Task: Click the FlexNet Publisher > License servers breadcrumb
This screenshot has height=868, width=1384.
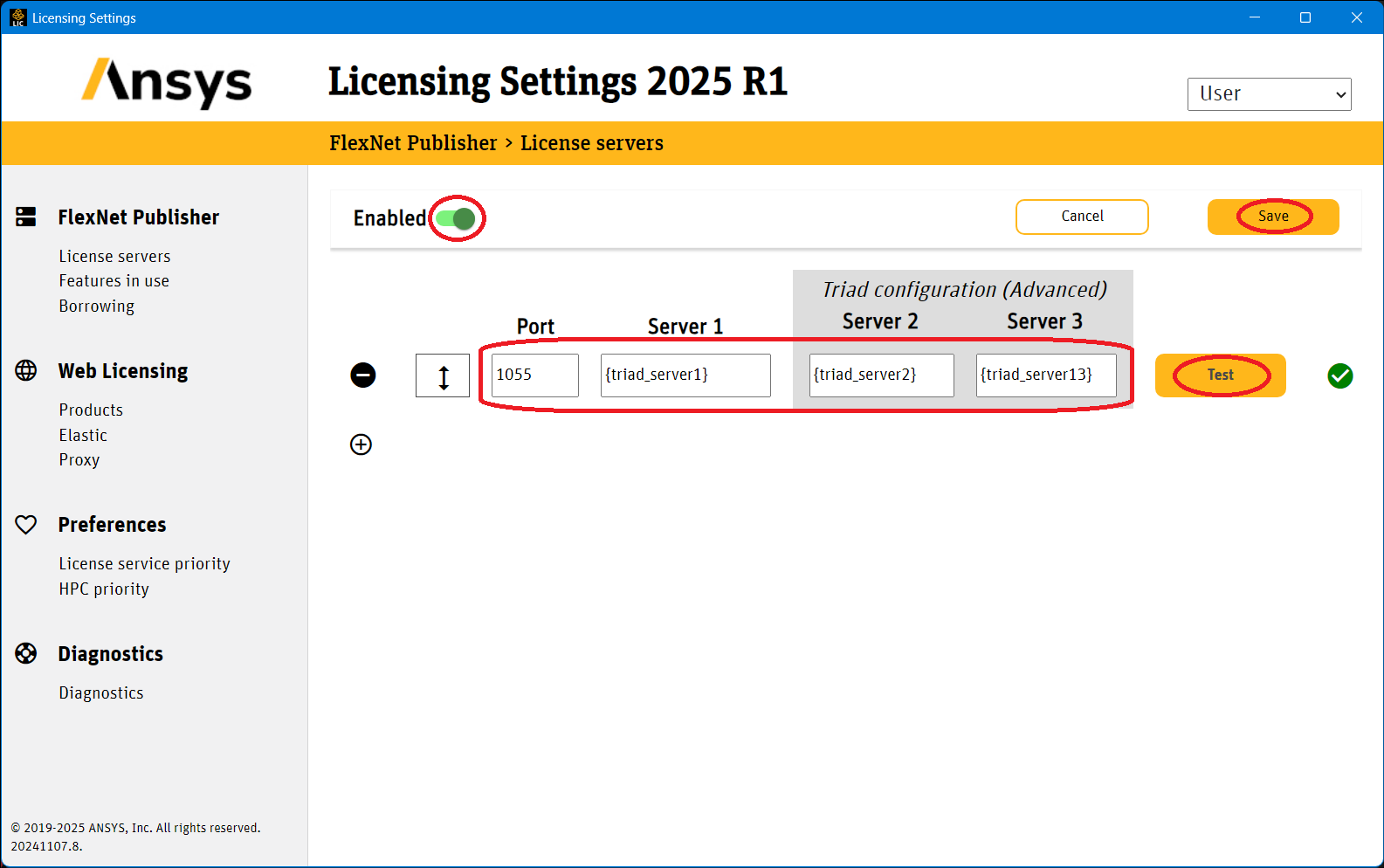Action: tap(496, 143)
